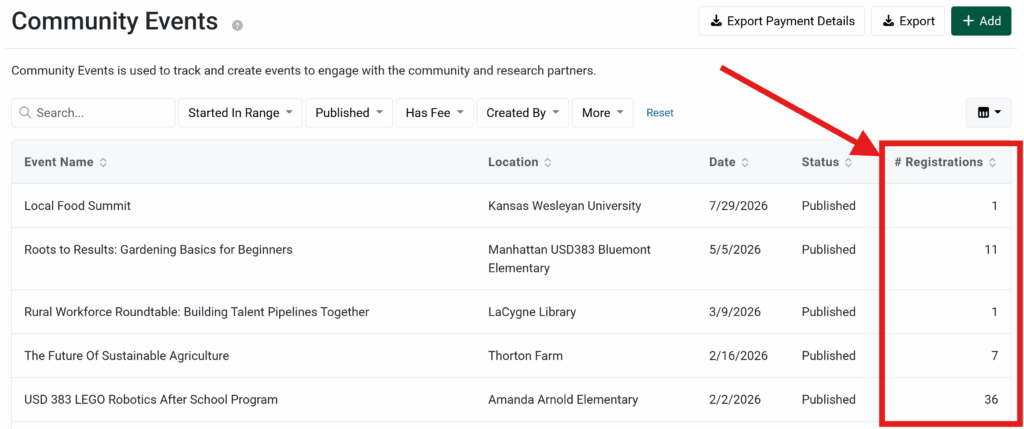The image size is (1024, 429).
Task: Add a new community event
Action: (980, 21)
